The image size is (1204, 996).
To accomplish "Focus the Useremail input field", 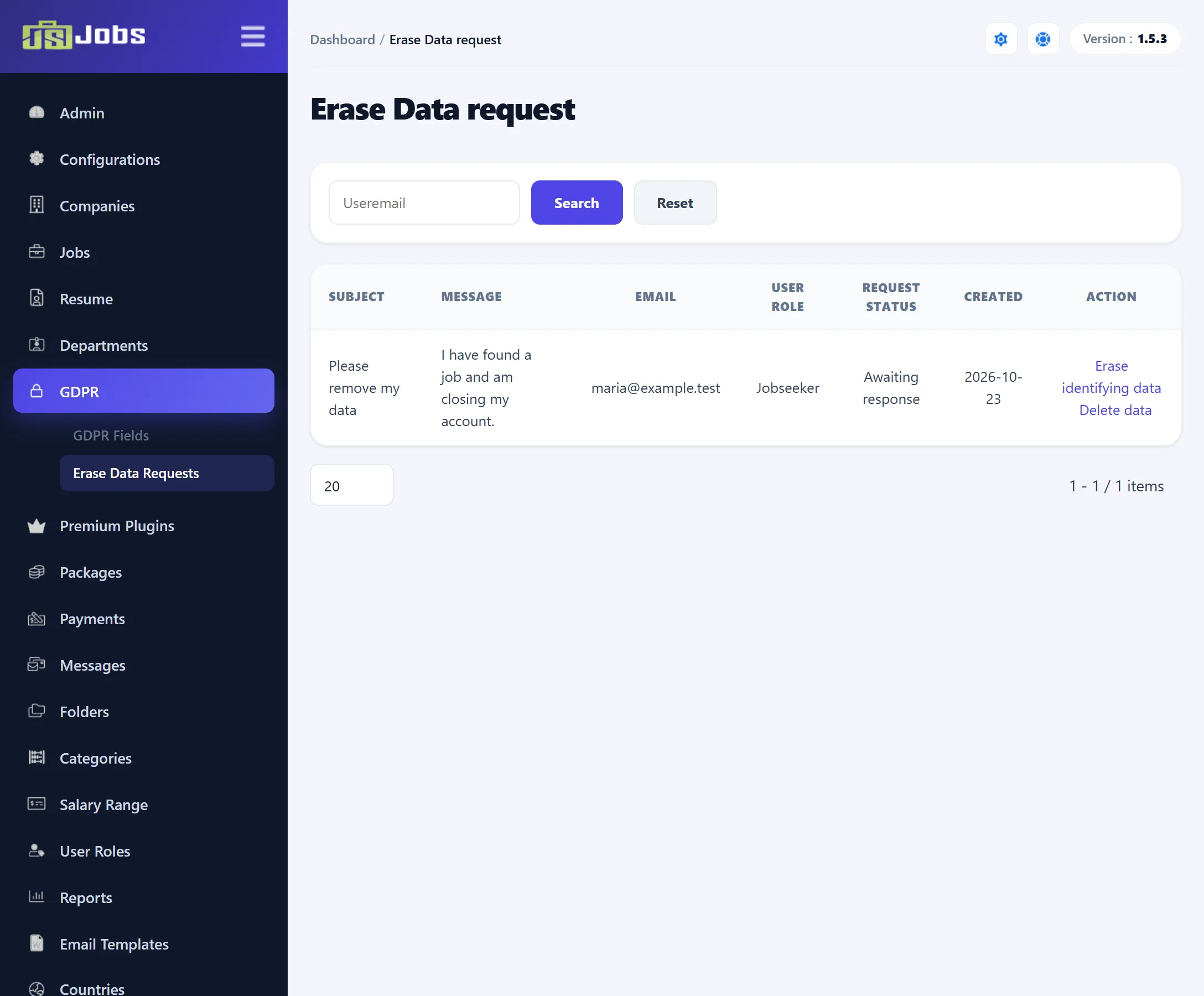I will click(x=424, y=203).
